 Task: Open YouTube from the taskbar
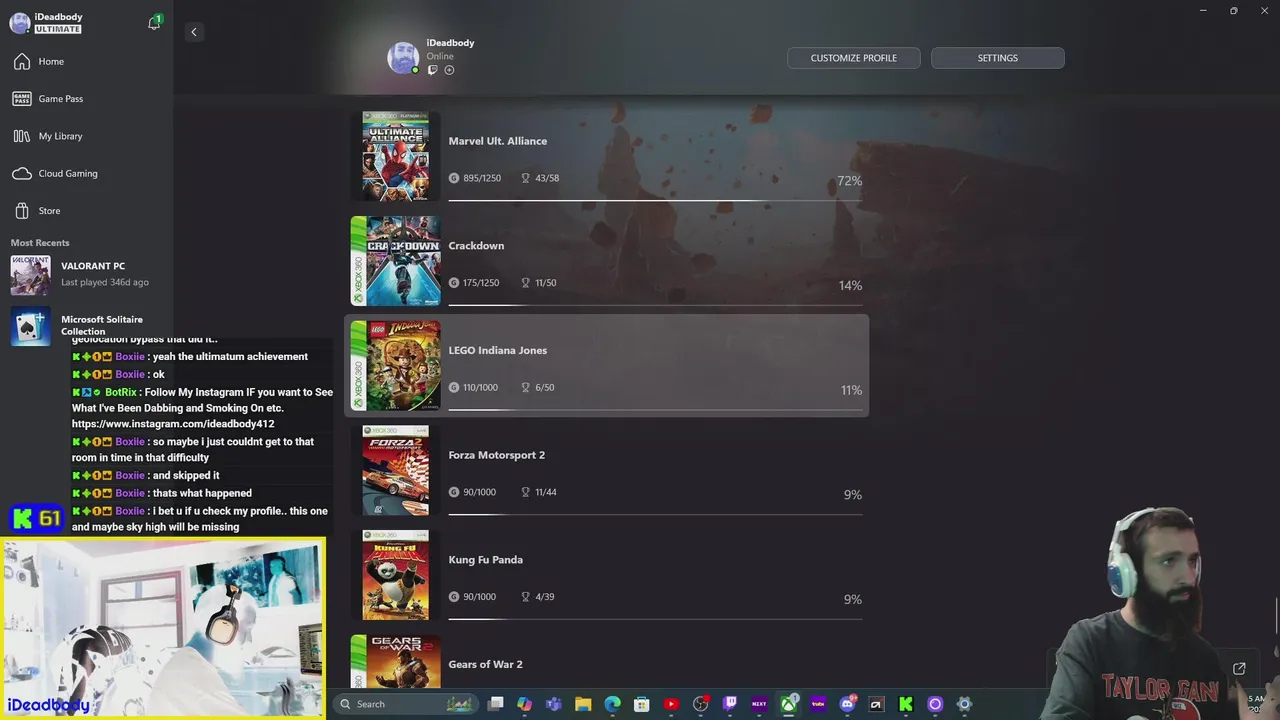coord(671,704)
